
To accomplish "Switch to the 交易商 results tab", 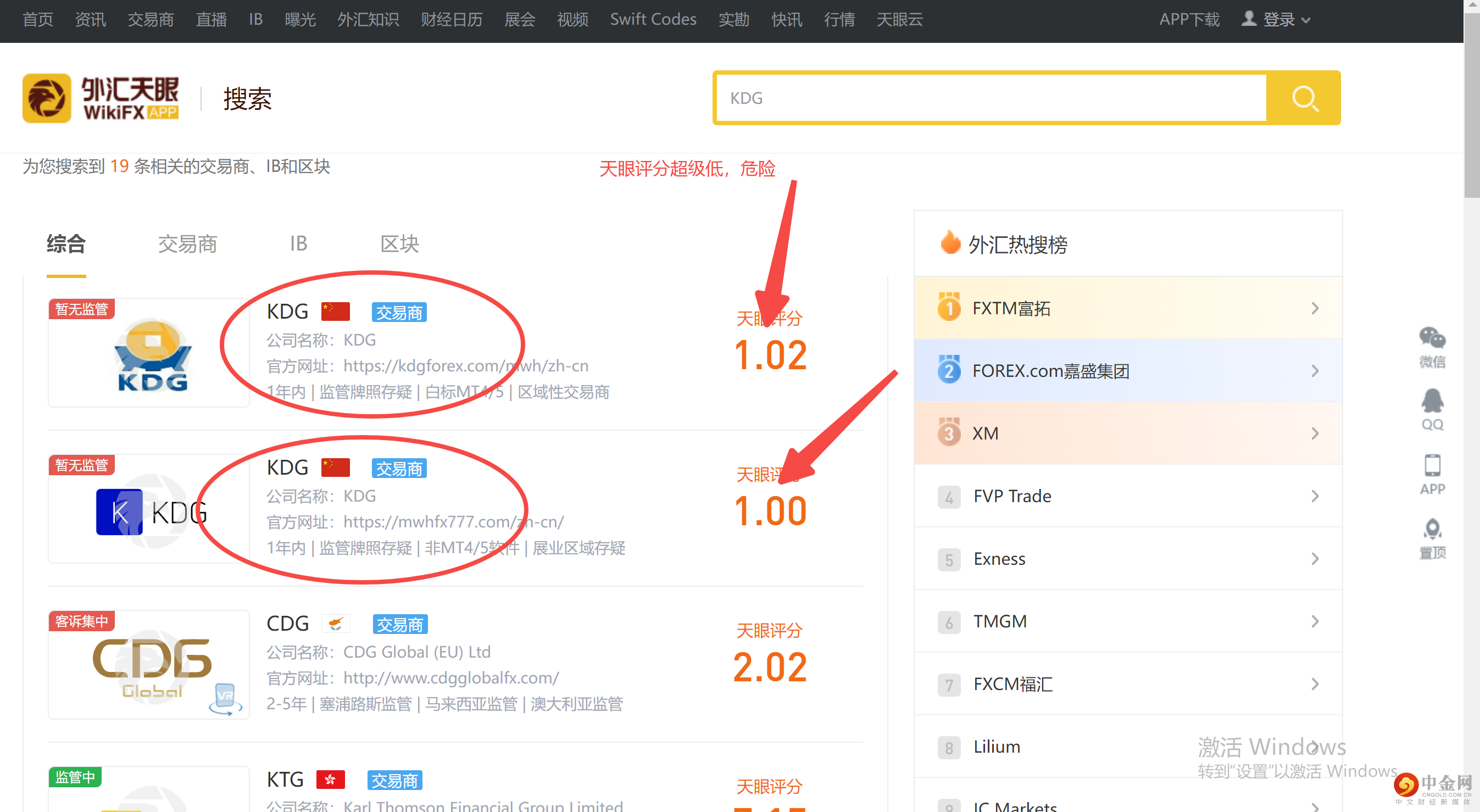I will click(x=187, y=244).
